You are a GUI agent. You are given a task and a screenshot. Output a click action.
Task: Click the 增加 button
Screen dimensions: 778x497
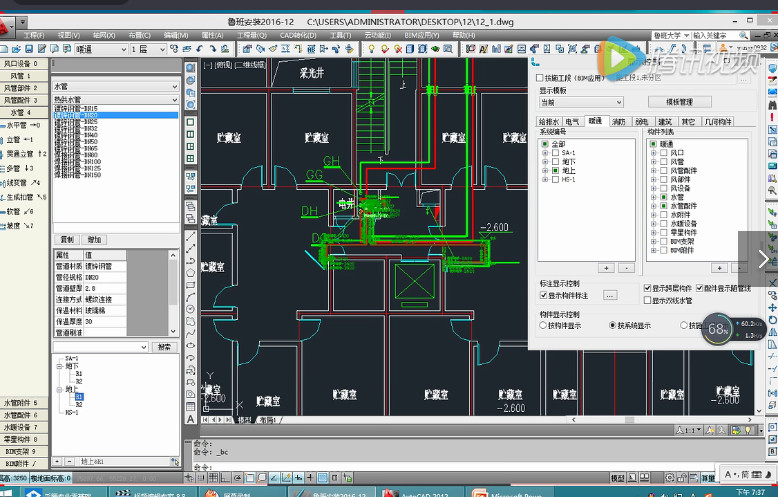94,240
